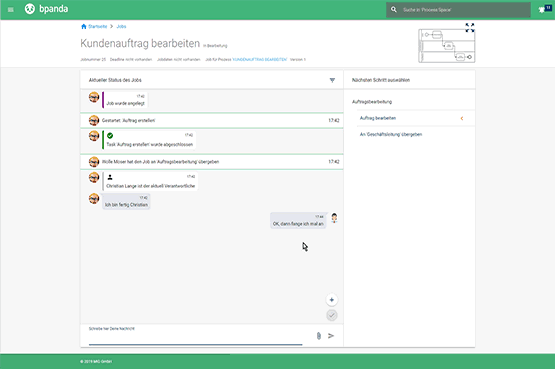Go to home via house icon
Image resolution: width=555 pixels, height=369 pixels.
pyautogui.click(x=84, y=26)
